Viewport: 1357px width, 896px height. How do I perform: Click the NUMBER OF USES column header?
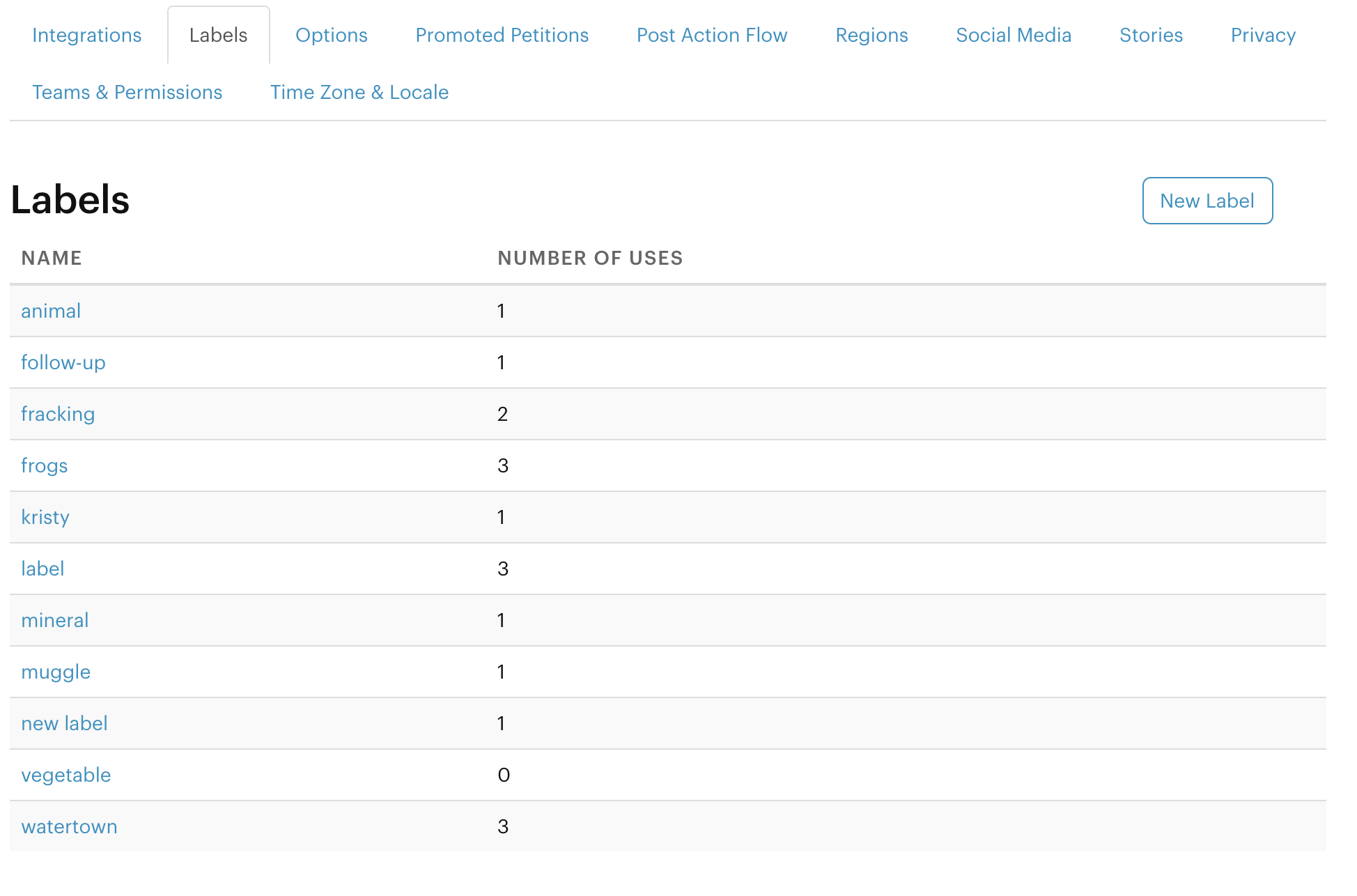pyautogui.click(x=590, y=258)
